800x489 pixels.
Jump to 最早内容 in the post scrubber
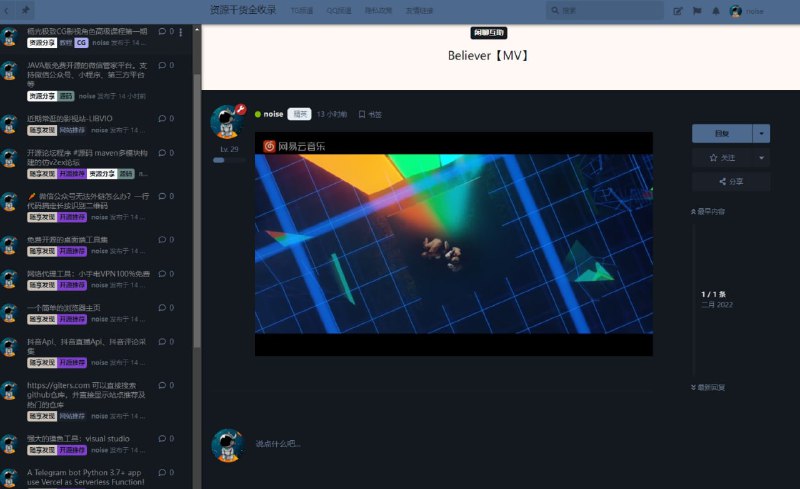[x=708, y=211]
